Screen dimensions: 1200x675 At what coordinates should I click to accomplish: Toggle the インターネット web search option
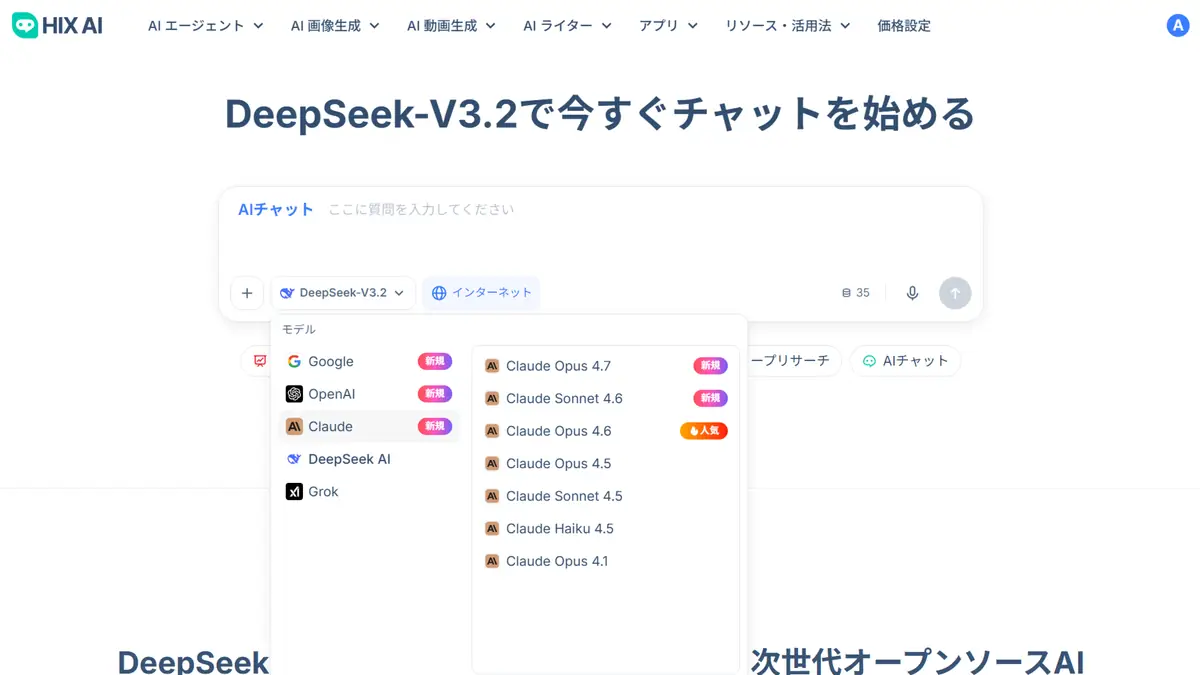tap(481, 293)
